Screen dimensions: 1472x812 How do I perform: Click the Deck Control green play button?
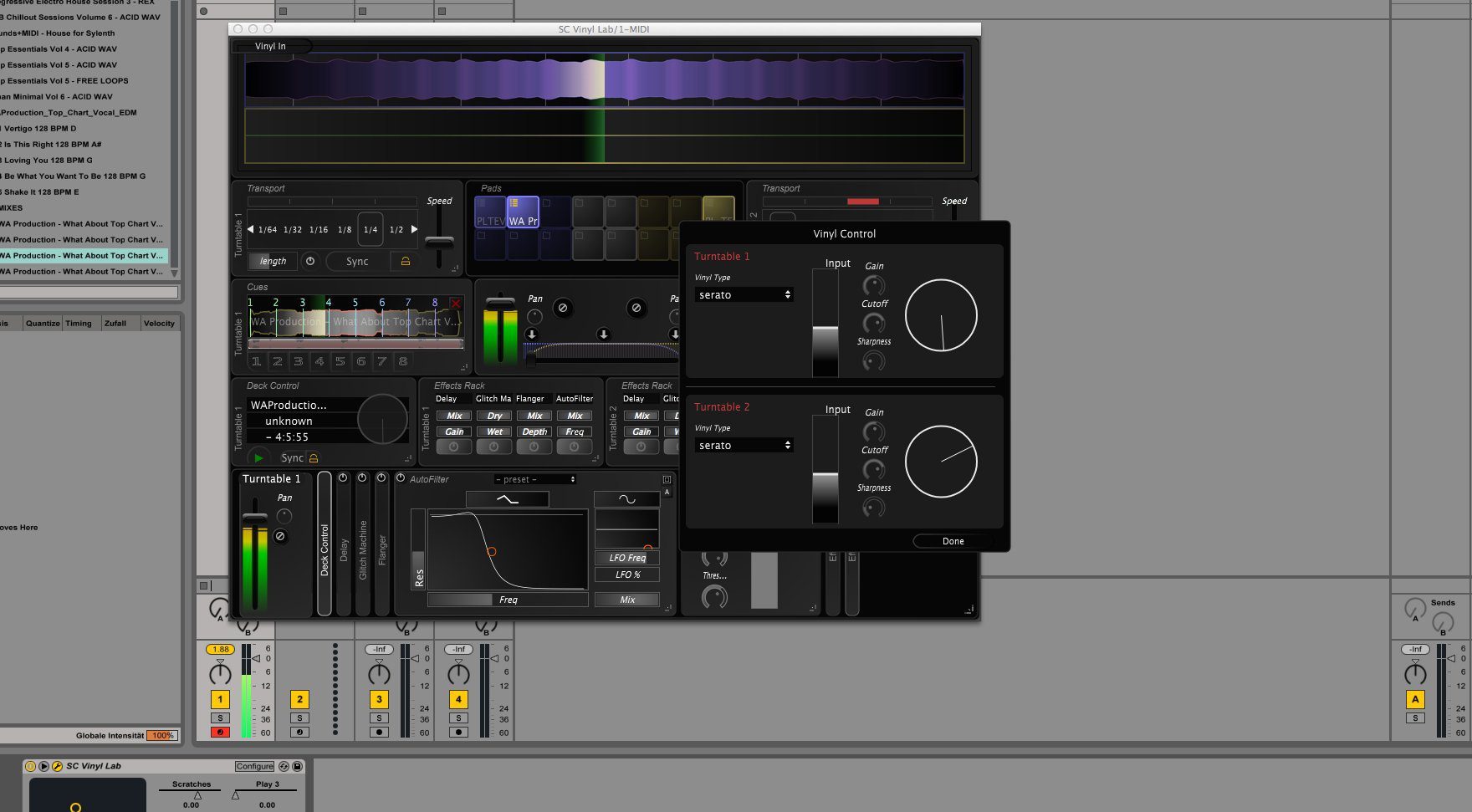click(258, 457)
